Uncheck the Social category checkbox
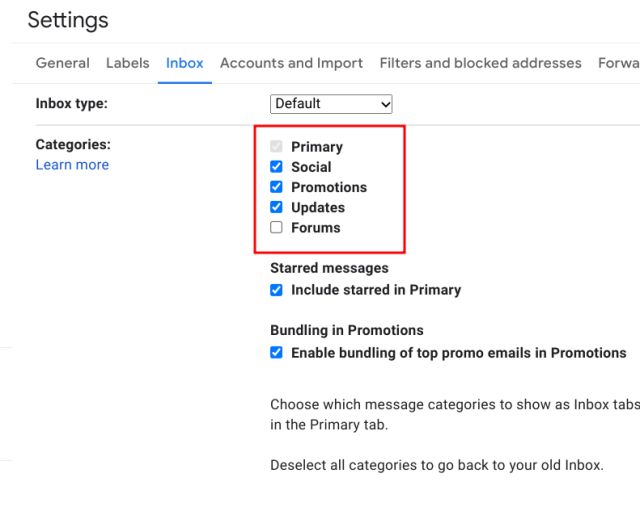The width and height of the screenshot is (640, 520). tap(277, 167)
